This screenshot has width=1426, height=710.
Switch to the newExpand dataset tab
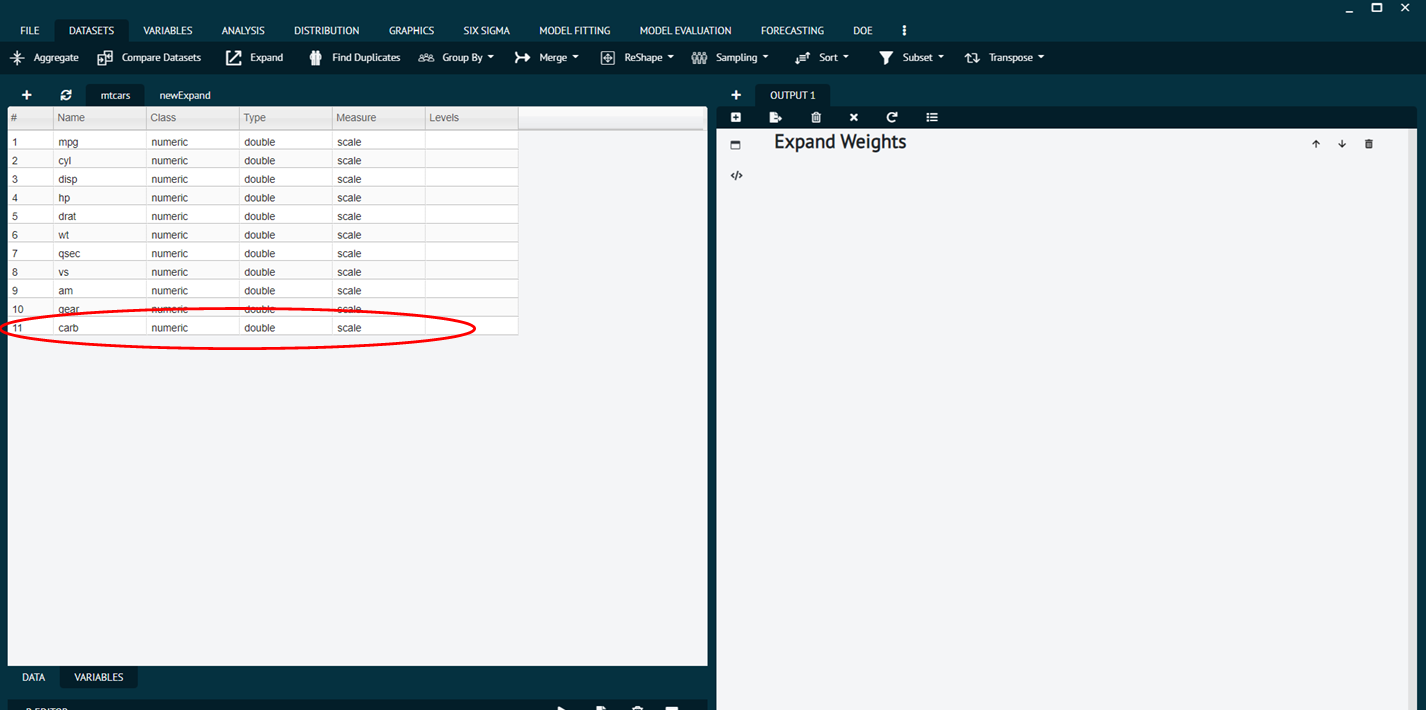pos(185,96)
